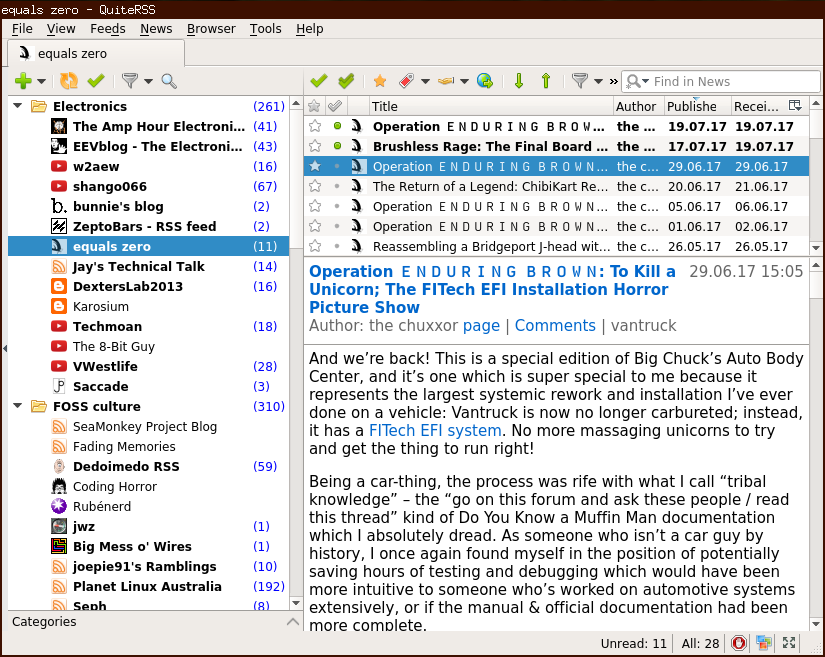825x657 pixels.
Task: Click the Update all feeds icon
Action: tap(68, 81)
